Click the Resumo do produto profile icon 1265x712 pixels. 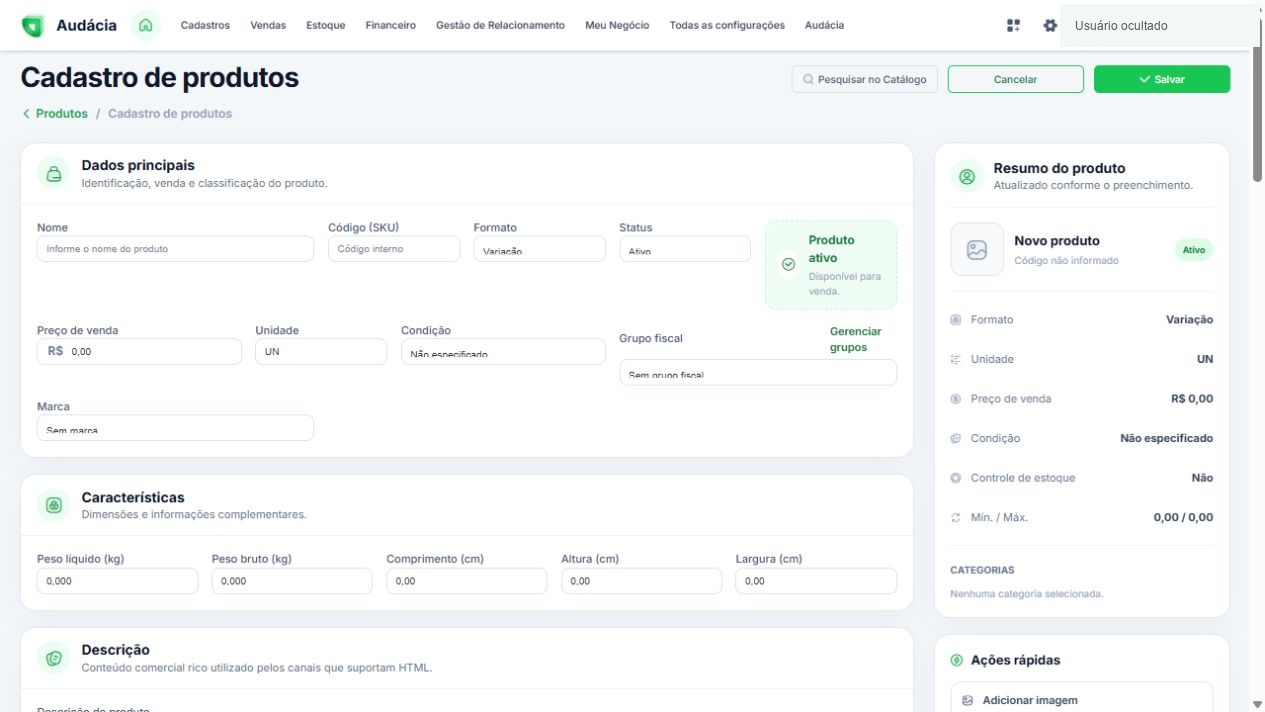967,176
